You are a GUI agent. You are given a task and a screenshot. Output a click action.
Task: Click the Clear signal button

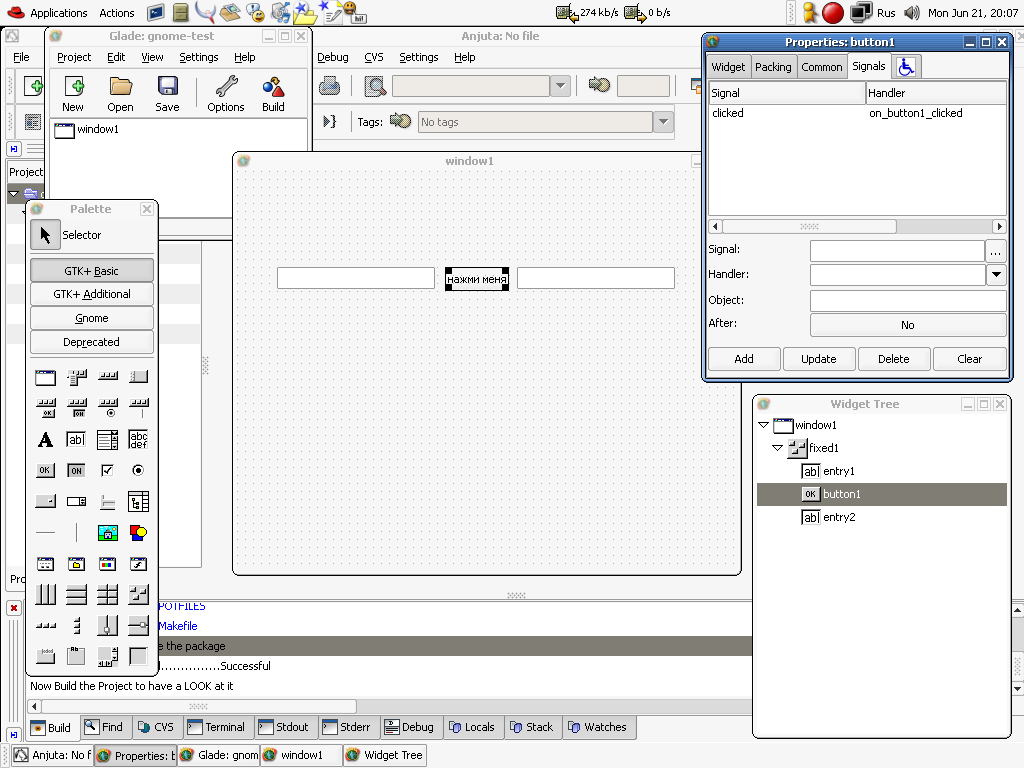coord(970,359)
